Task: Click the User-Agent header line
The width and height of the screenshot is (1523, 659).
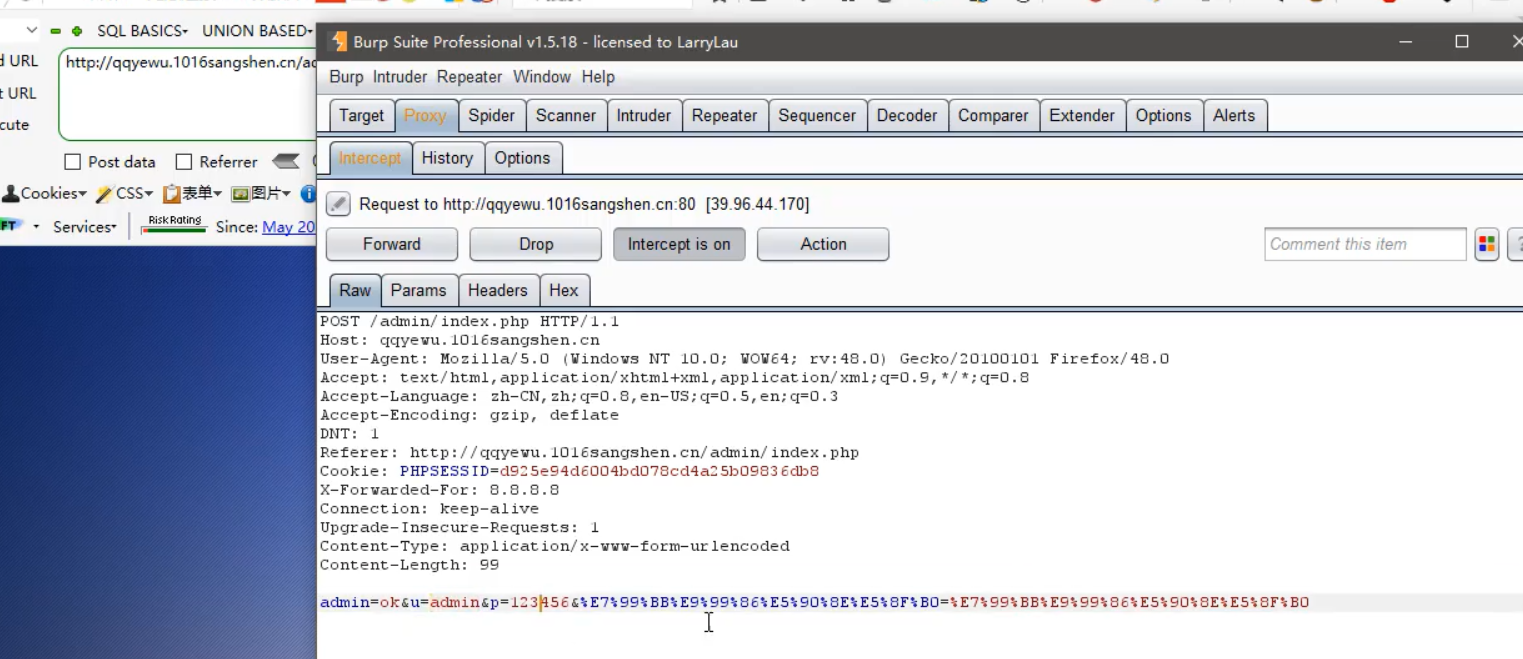Action: pyautogui.click(x=744, y=359)
